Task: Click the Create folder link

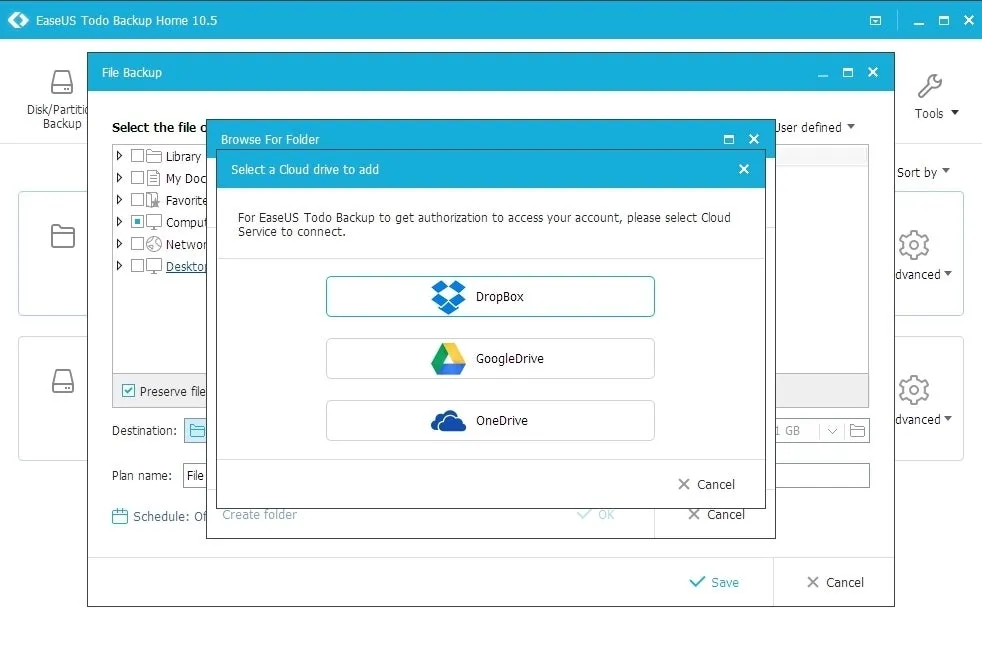Action: (259, 514)
